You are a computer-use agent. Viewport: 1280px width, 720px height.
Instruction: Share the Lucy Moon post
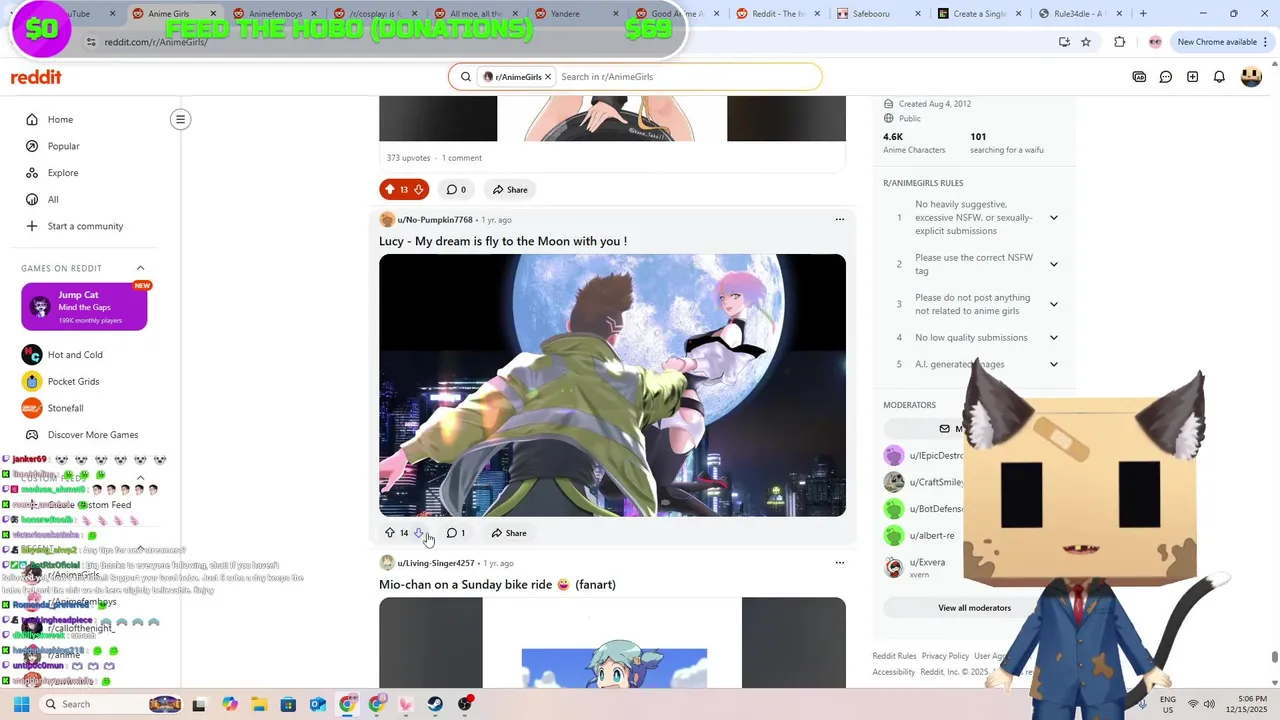pos(509,533)
